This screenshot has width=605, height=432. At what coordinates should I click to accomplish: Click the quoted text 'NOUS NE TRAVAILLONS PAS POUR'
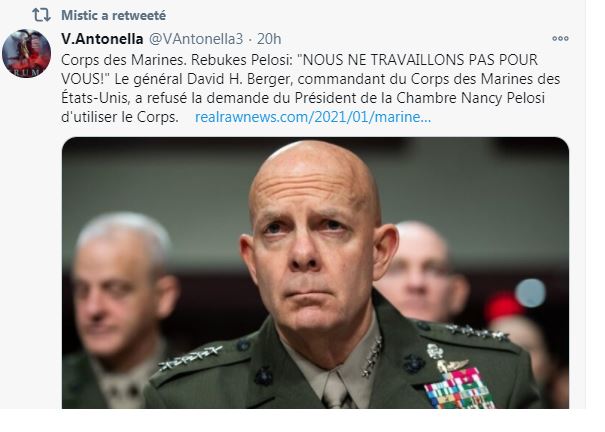(418, 60)
